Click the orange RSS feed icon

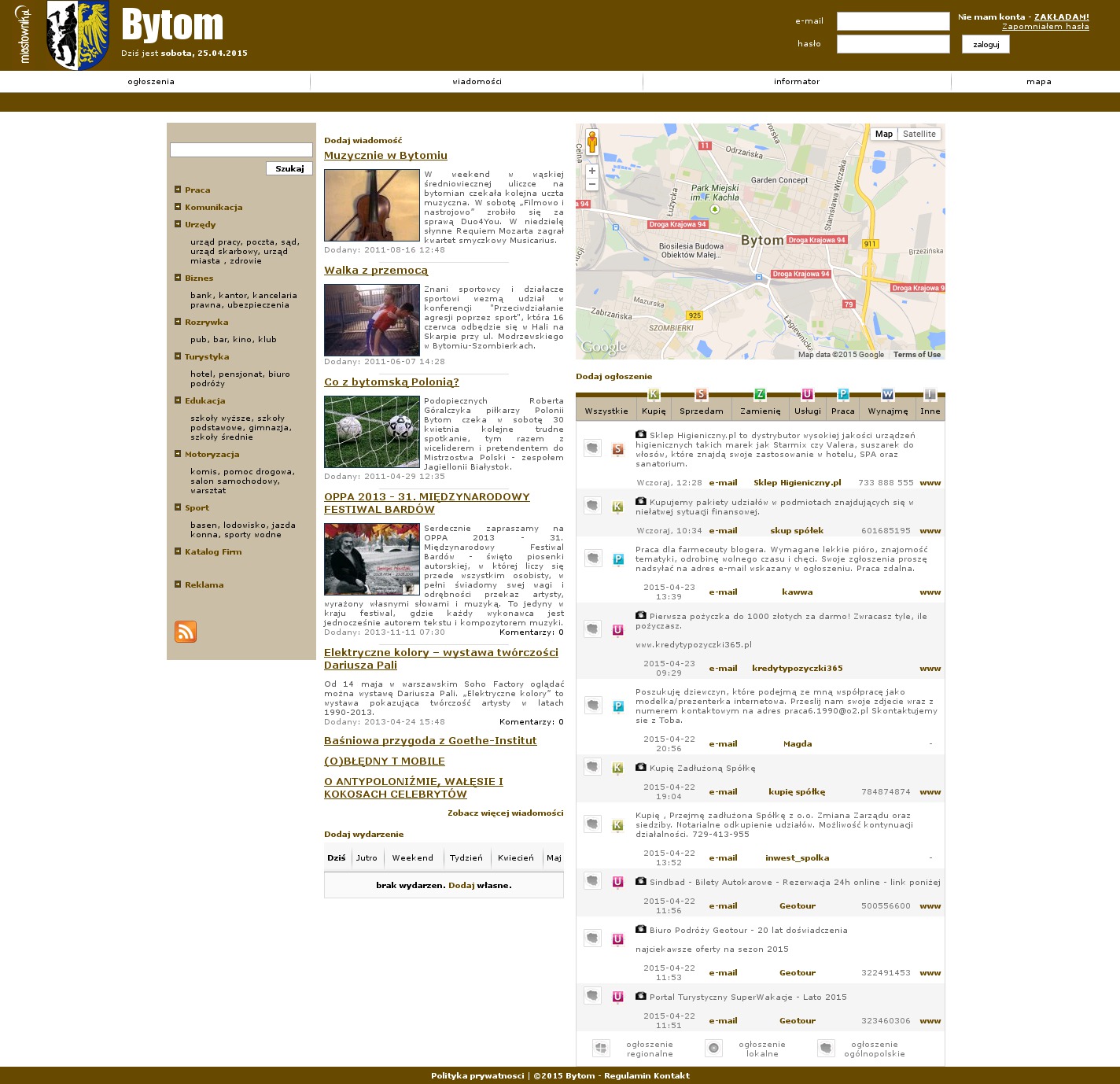click(186, 632)
